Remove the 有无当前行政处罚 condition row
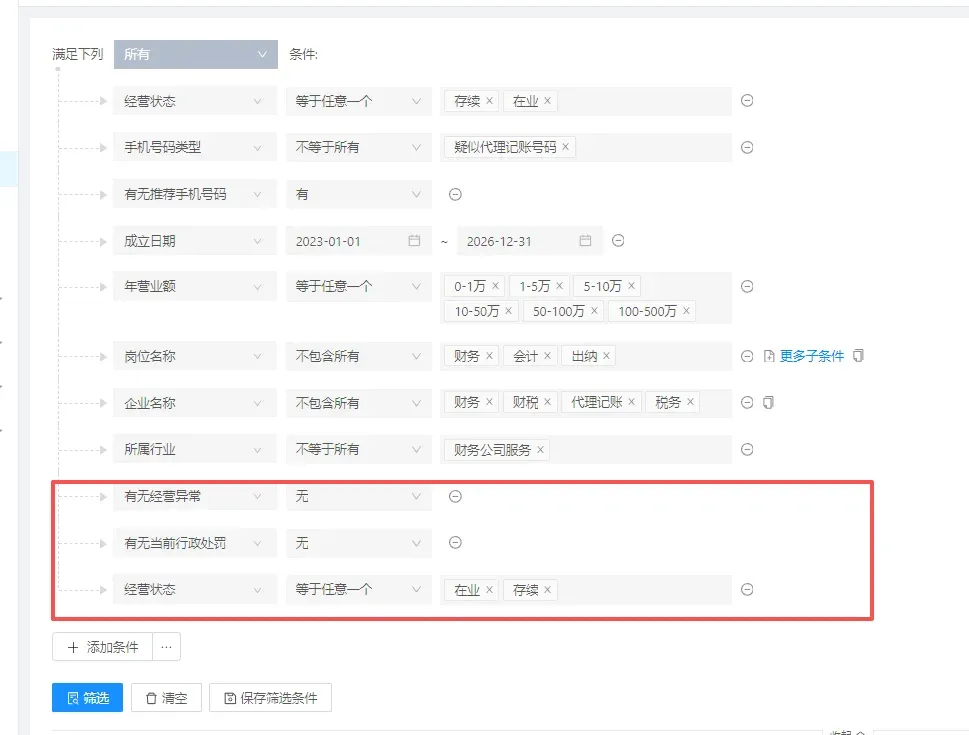Screen dimensions: 969x735 coord(455,543)
